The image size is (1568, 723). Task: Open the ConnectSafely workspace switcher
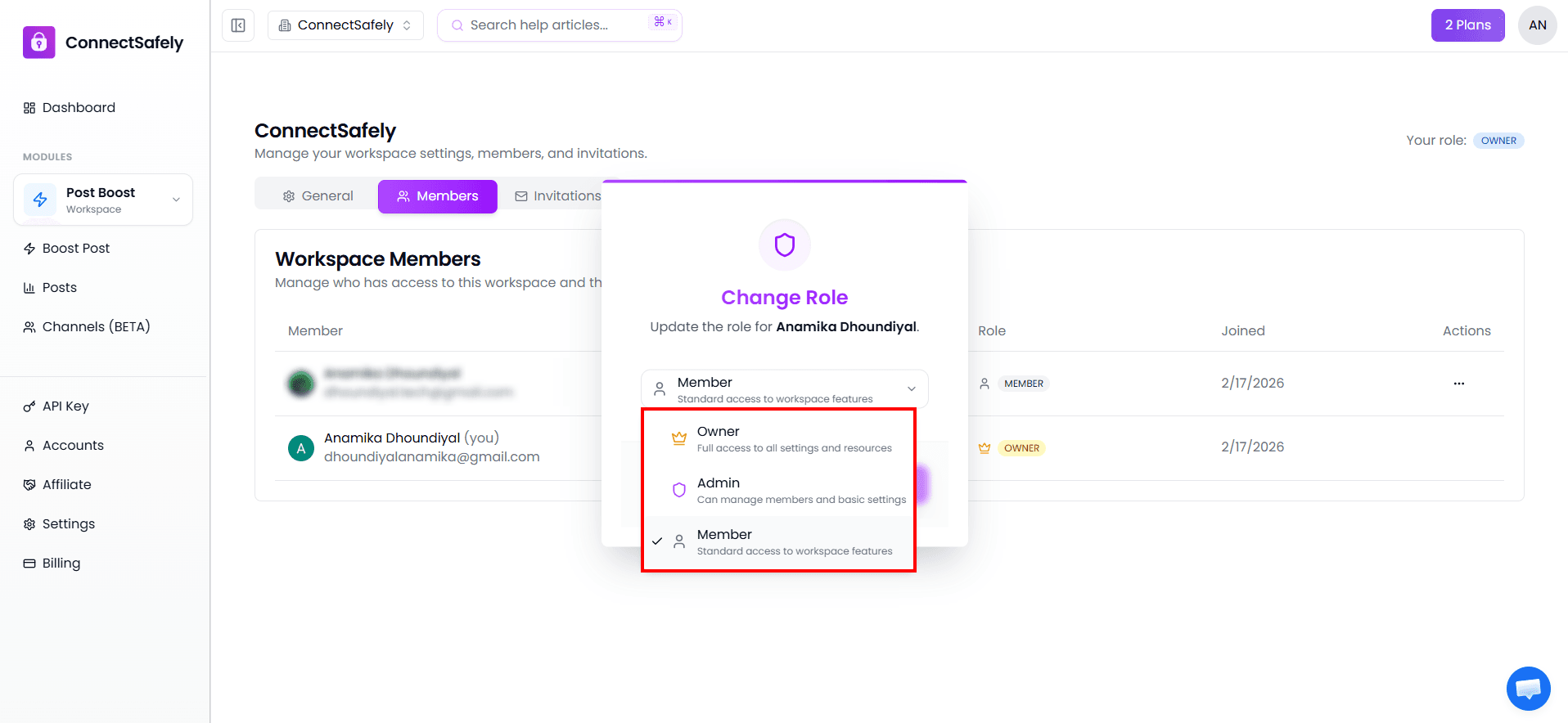click(345, 25)
